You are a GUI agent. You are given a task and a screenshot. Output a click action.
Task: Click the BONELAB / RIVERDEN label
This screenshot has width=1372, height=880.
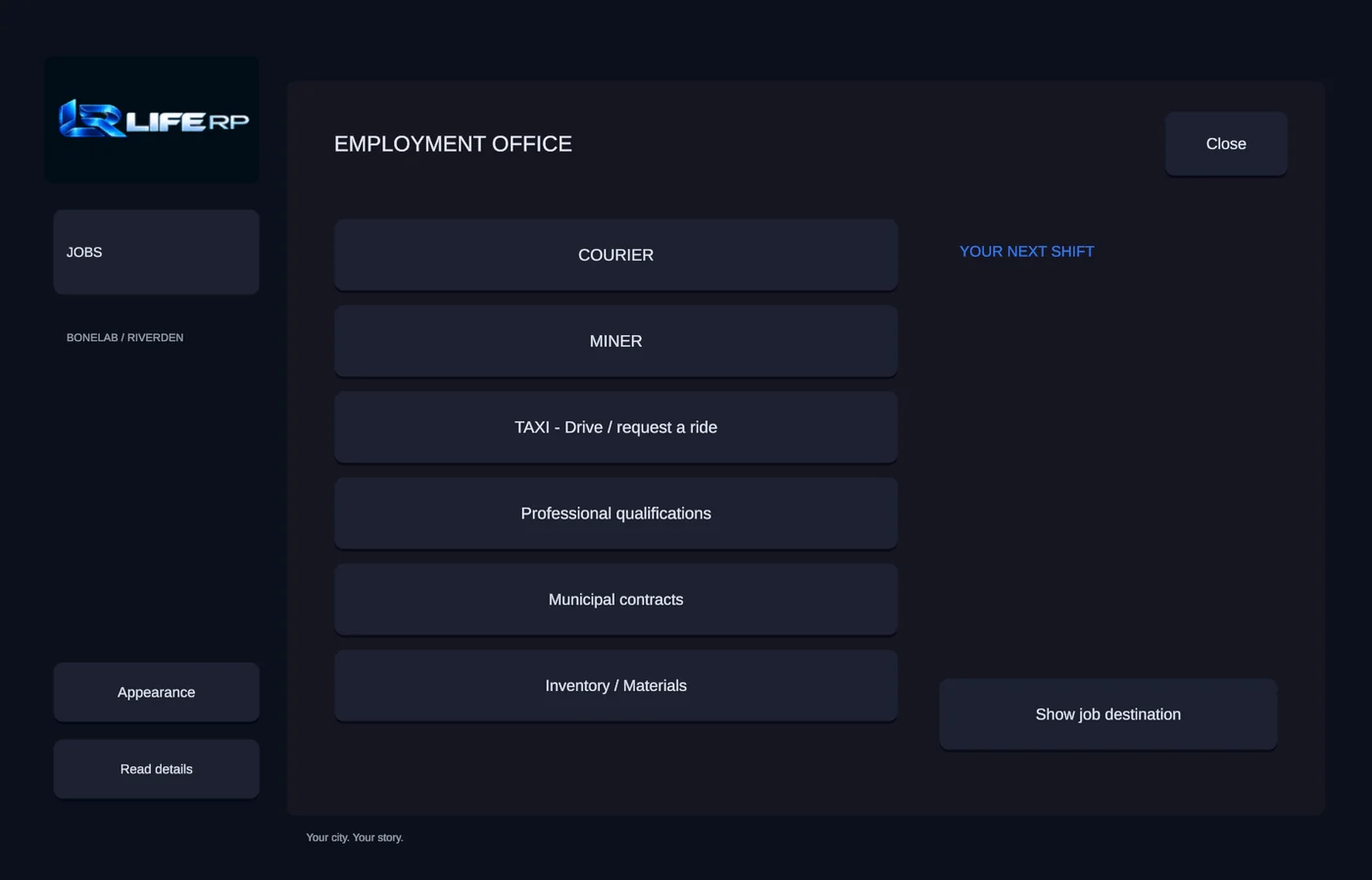(124, 337)
